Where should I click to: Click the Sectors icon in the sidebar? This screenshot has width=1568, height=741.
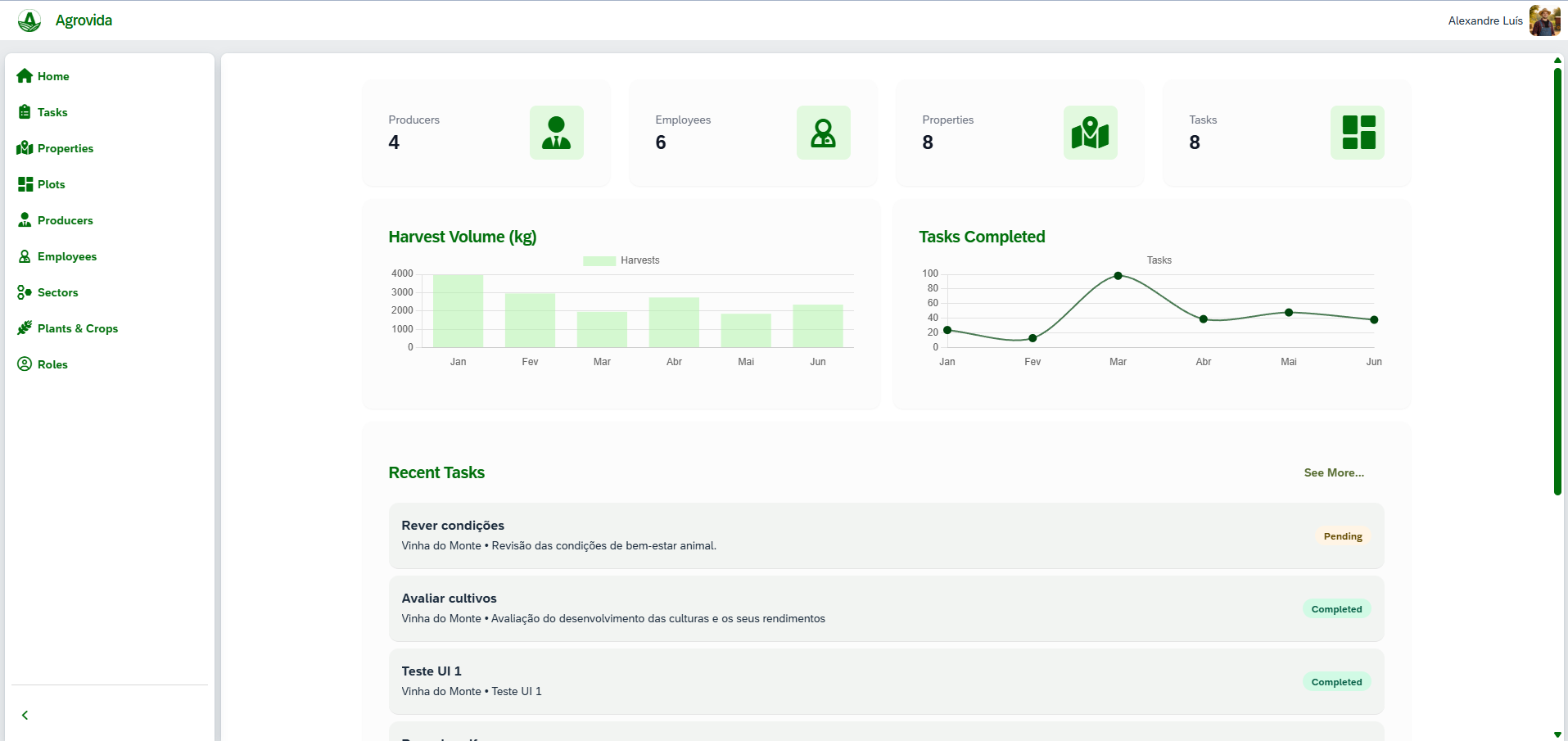[x=25, y=292]
